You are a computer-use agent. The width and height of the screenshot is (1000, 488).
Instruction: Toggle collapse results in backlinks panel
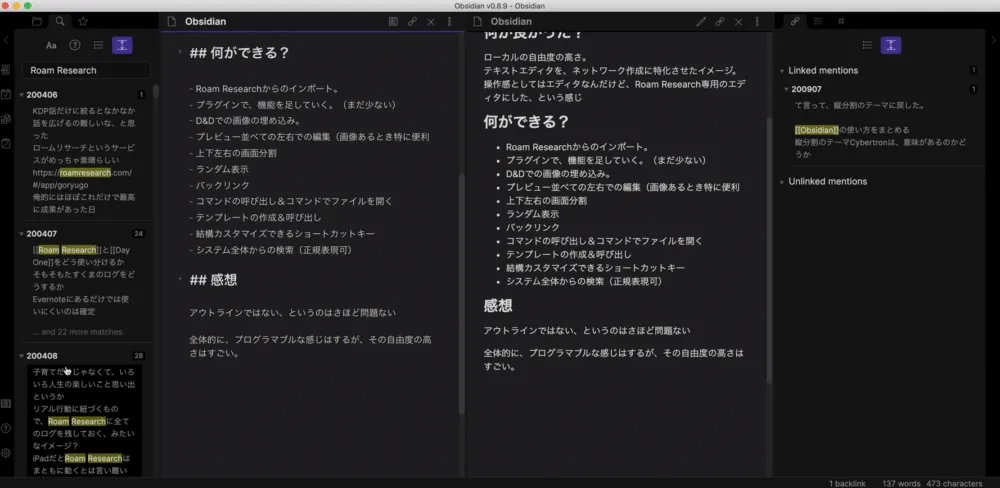coord(867,45)
